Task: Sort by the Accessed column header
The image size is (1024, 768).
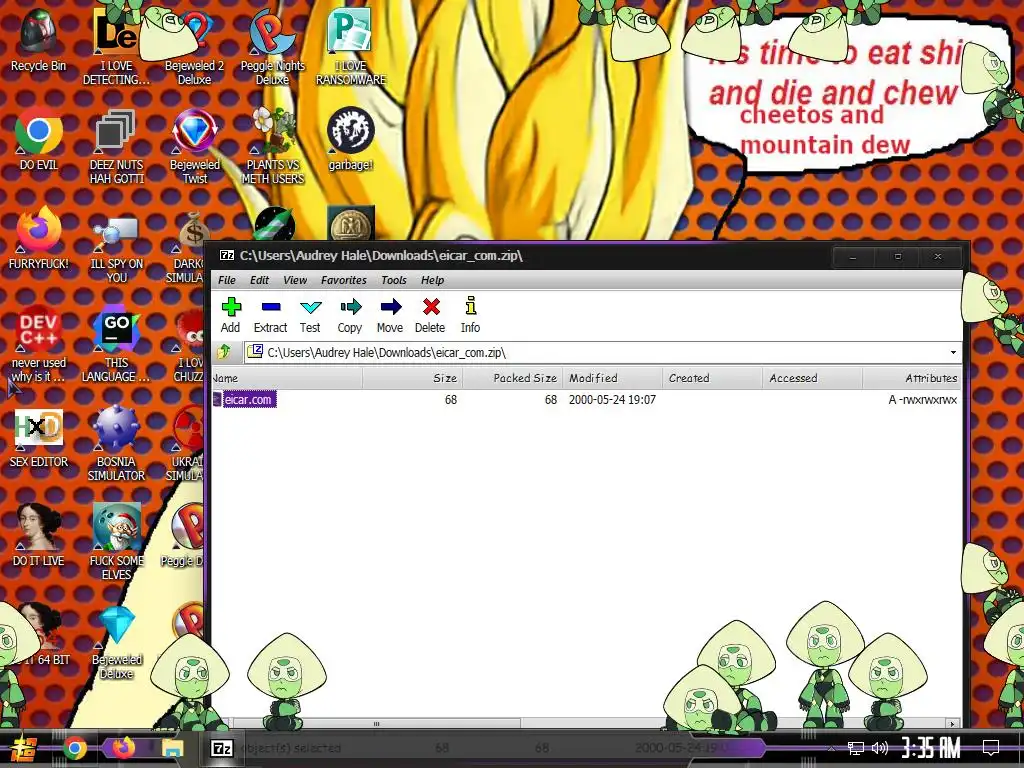Action: point(812,378)
